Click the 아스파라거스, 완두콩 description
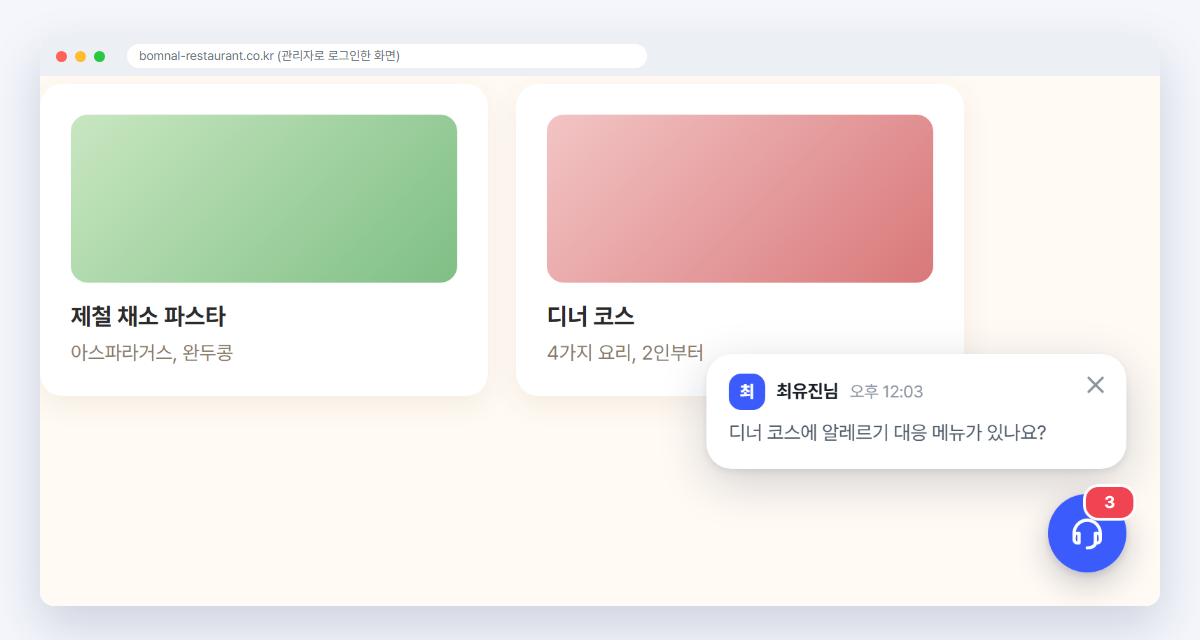The image size is (1200, 640). pyautogui.click(x=152, y=352)
